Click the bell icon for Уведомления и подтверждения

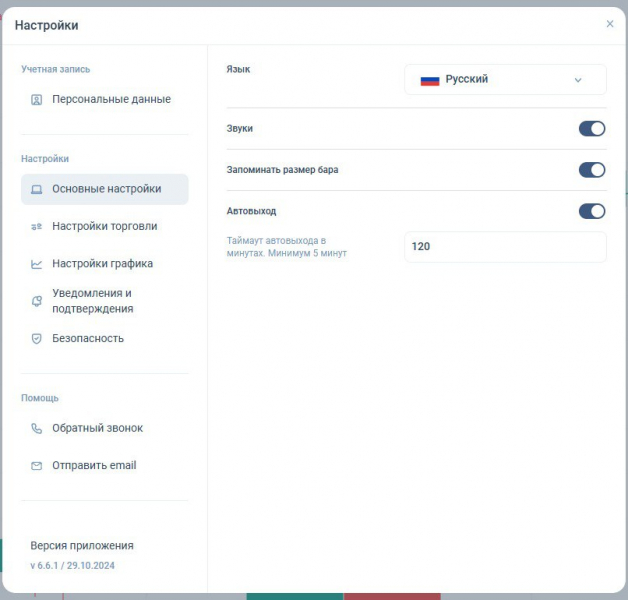click(x=36, y=301)
